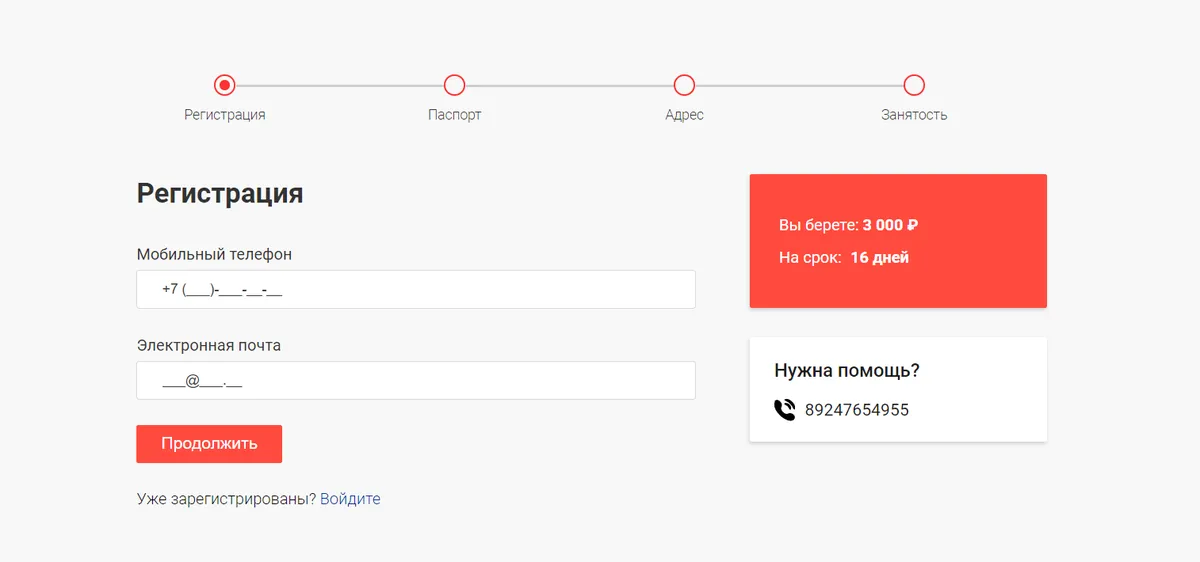Open the Паспорт step label
The height and width of the screenshot is (562, 1200).
[x=454, y=115]
